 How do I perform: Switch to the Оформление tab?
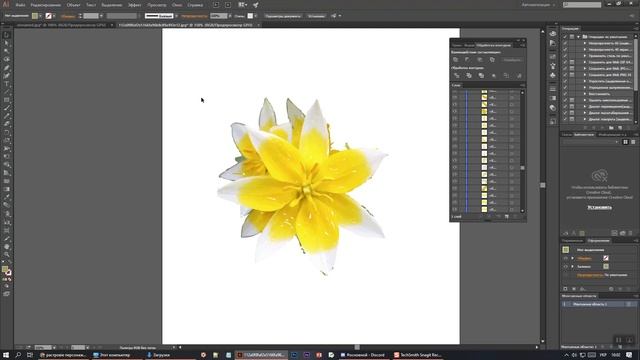click(x=599, y=241)
